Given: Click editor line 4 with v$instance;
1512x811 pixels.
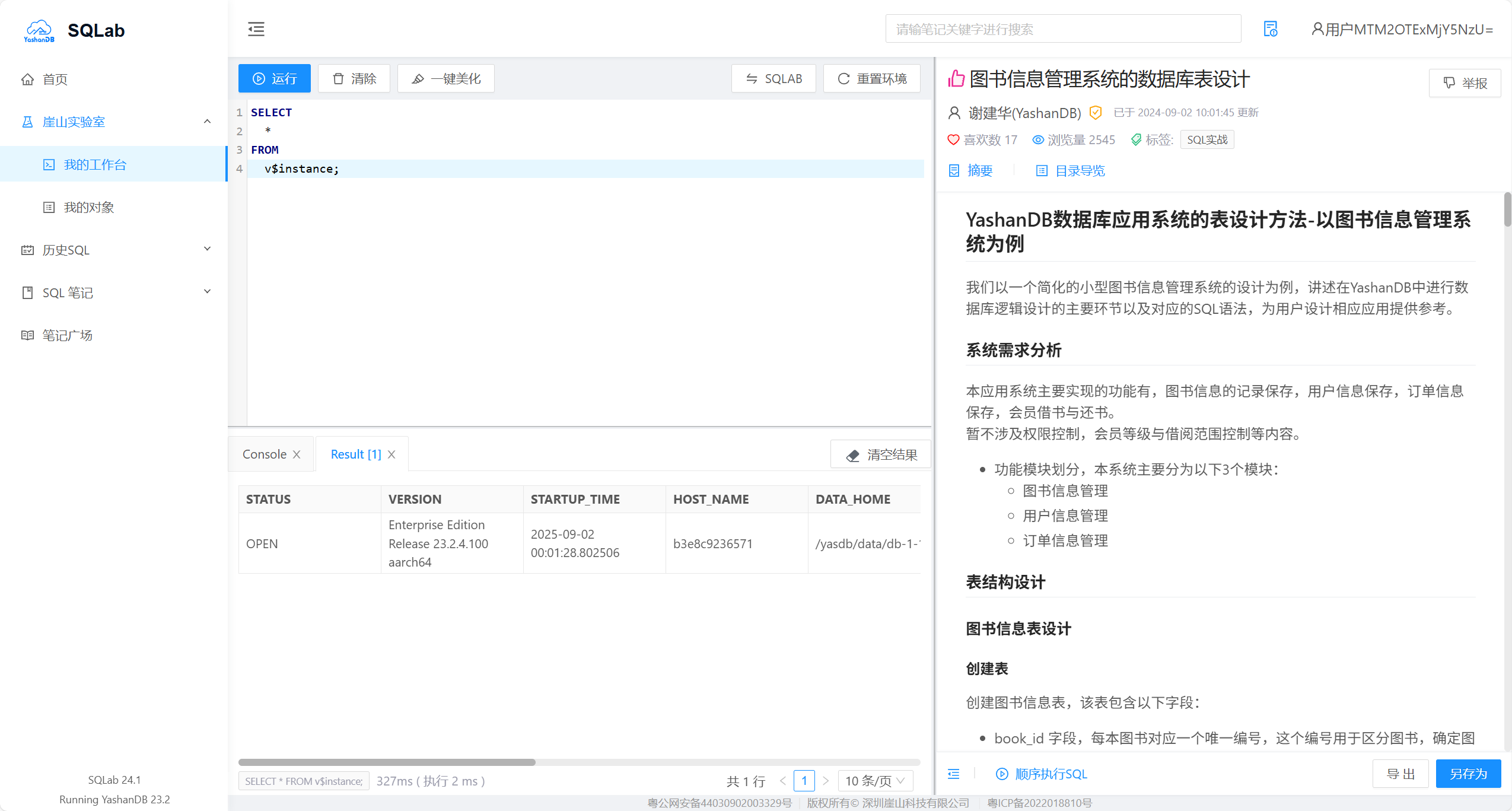Looking at the screenshot, I should point(585,168).
